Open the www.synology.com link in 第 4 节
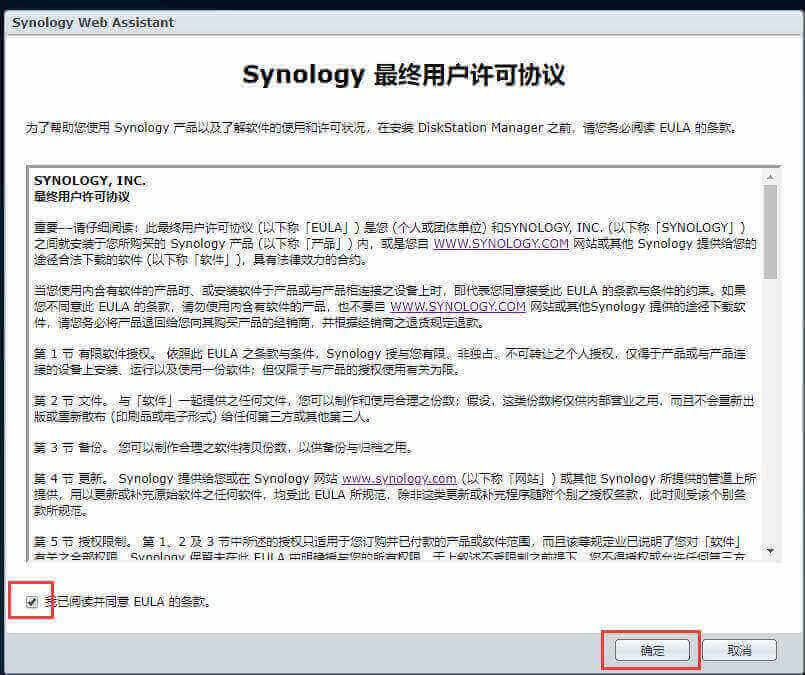 pyautogui.click(x=399, y=478)
